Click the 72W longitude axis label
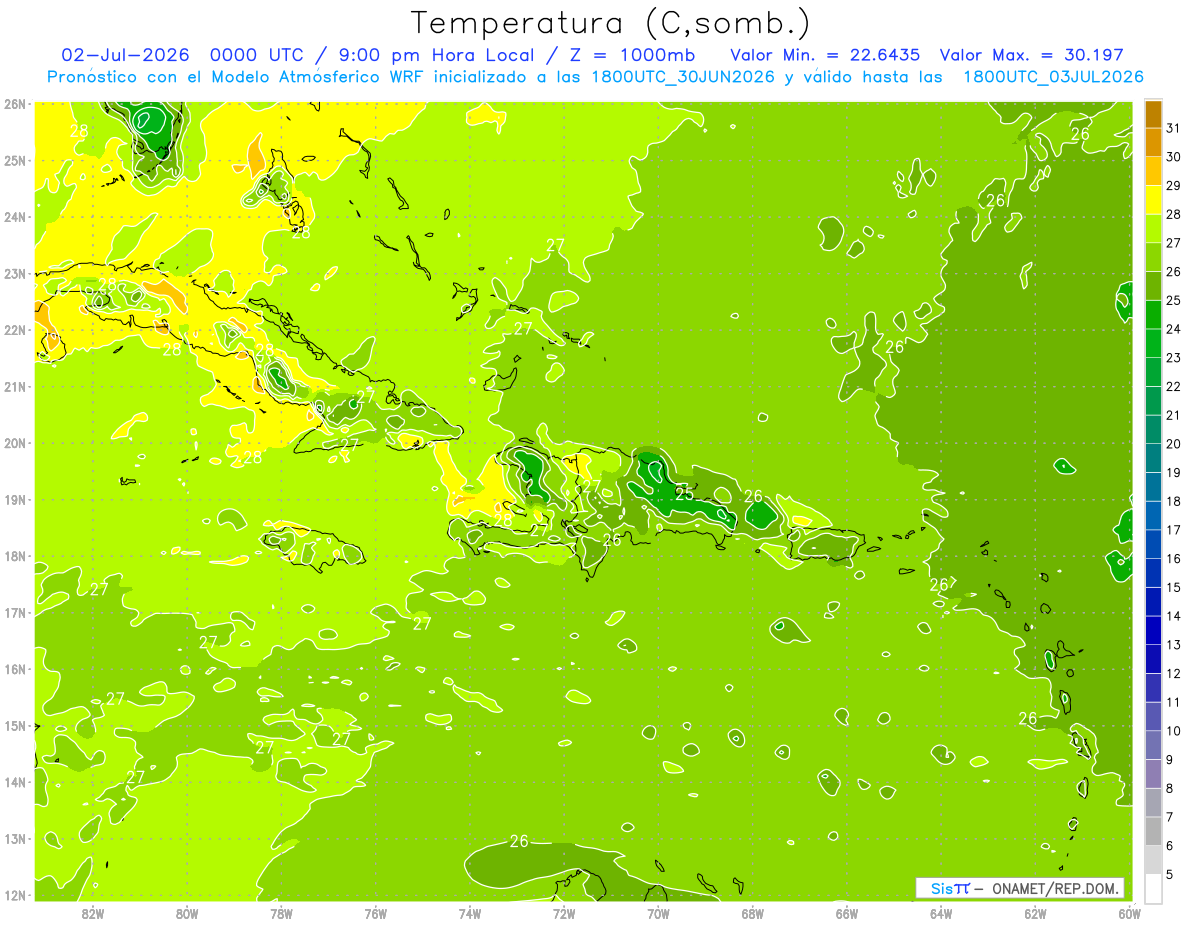 point(564,913)
